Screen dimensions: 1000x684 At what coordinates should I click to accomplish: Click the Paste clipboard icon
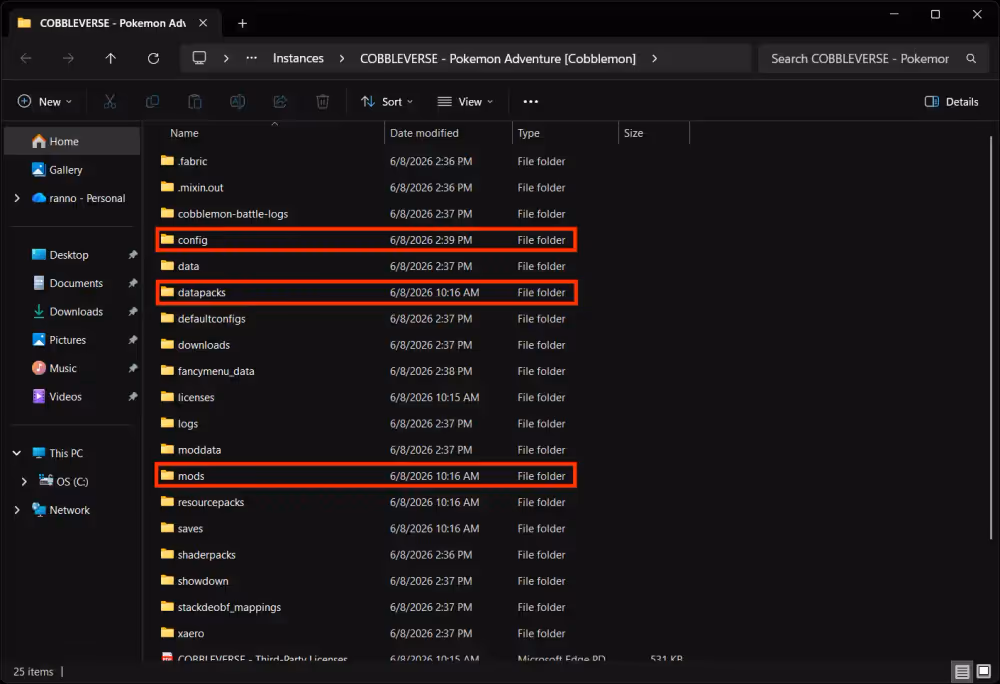tap(195, 101)
